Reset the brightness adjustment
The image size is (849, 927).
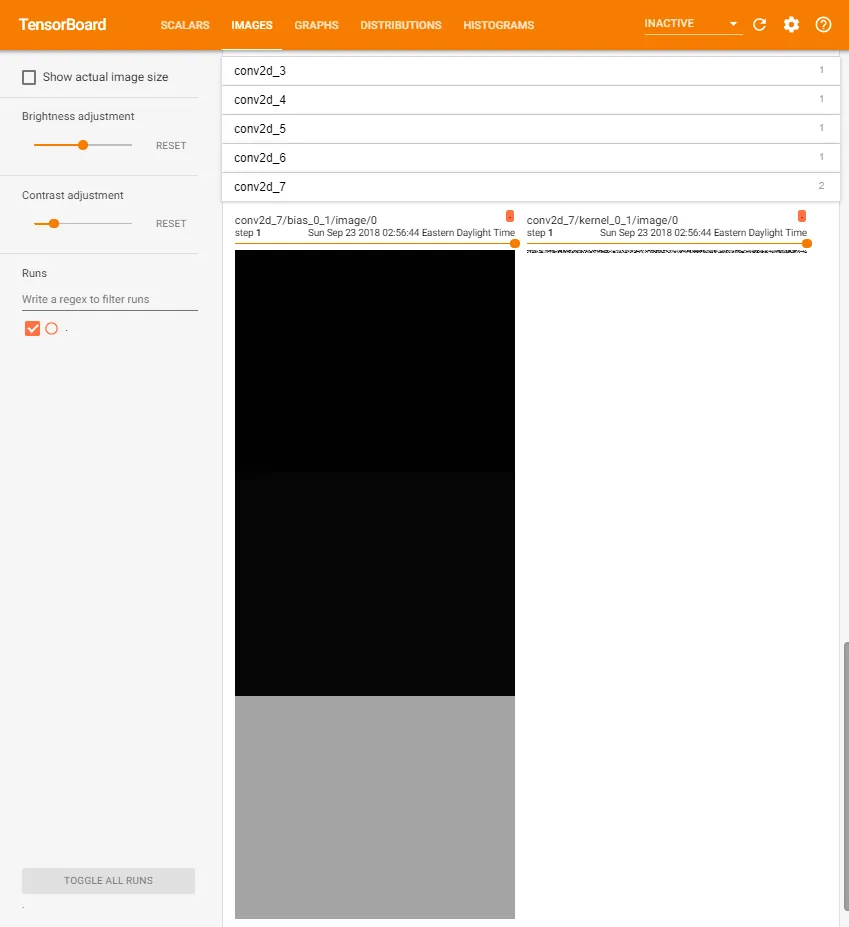pos(171,145)
